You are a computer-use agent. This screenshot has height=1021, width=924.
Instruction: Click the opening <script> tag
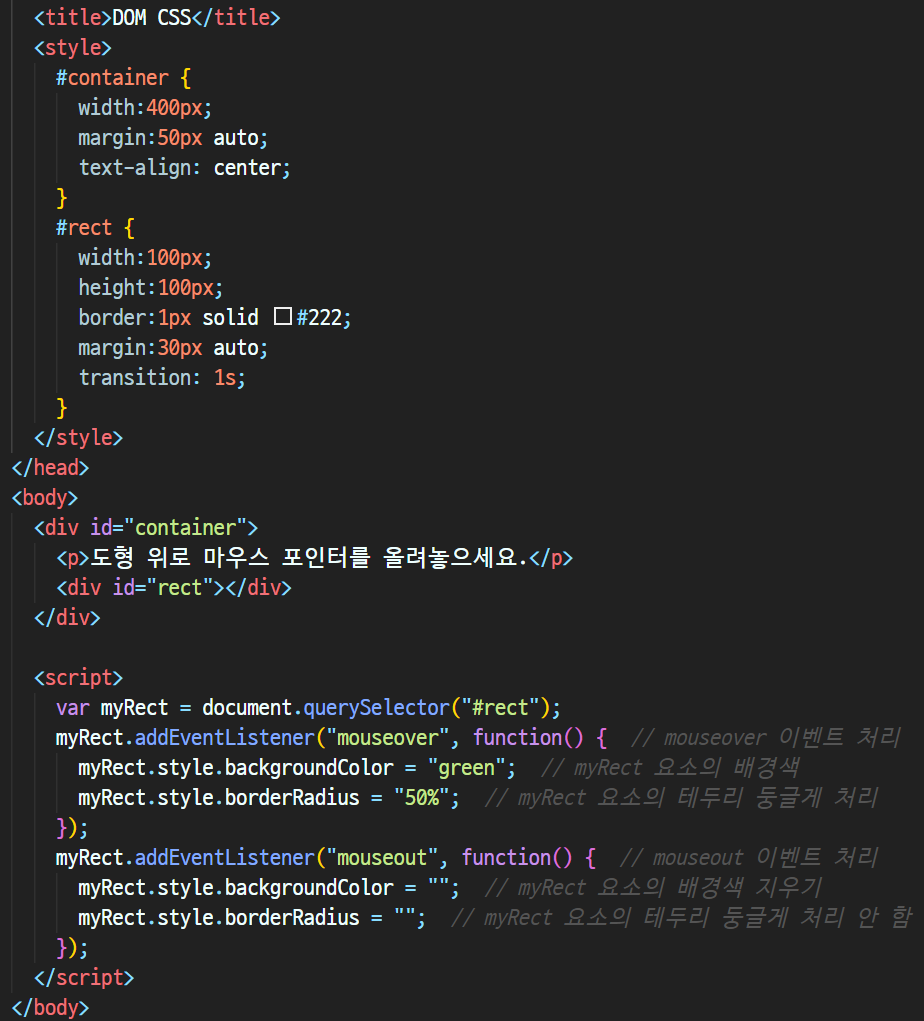coord(78,678)
